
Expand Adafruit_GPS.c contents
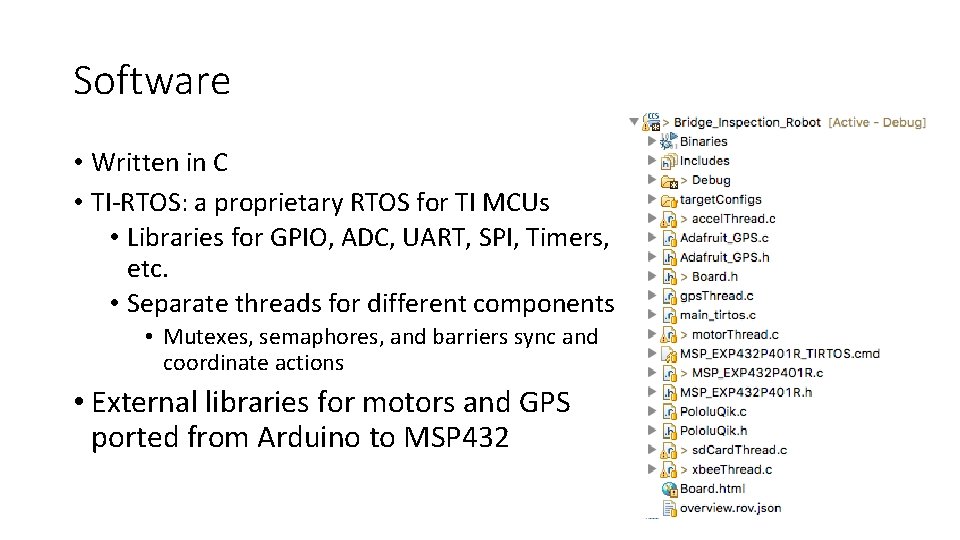[651, 238]
